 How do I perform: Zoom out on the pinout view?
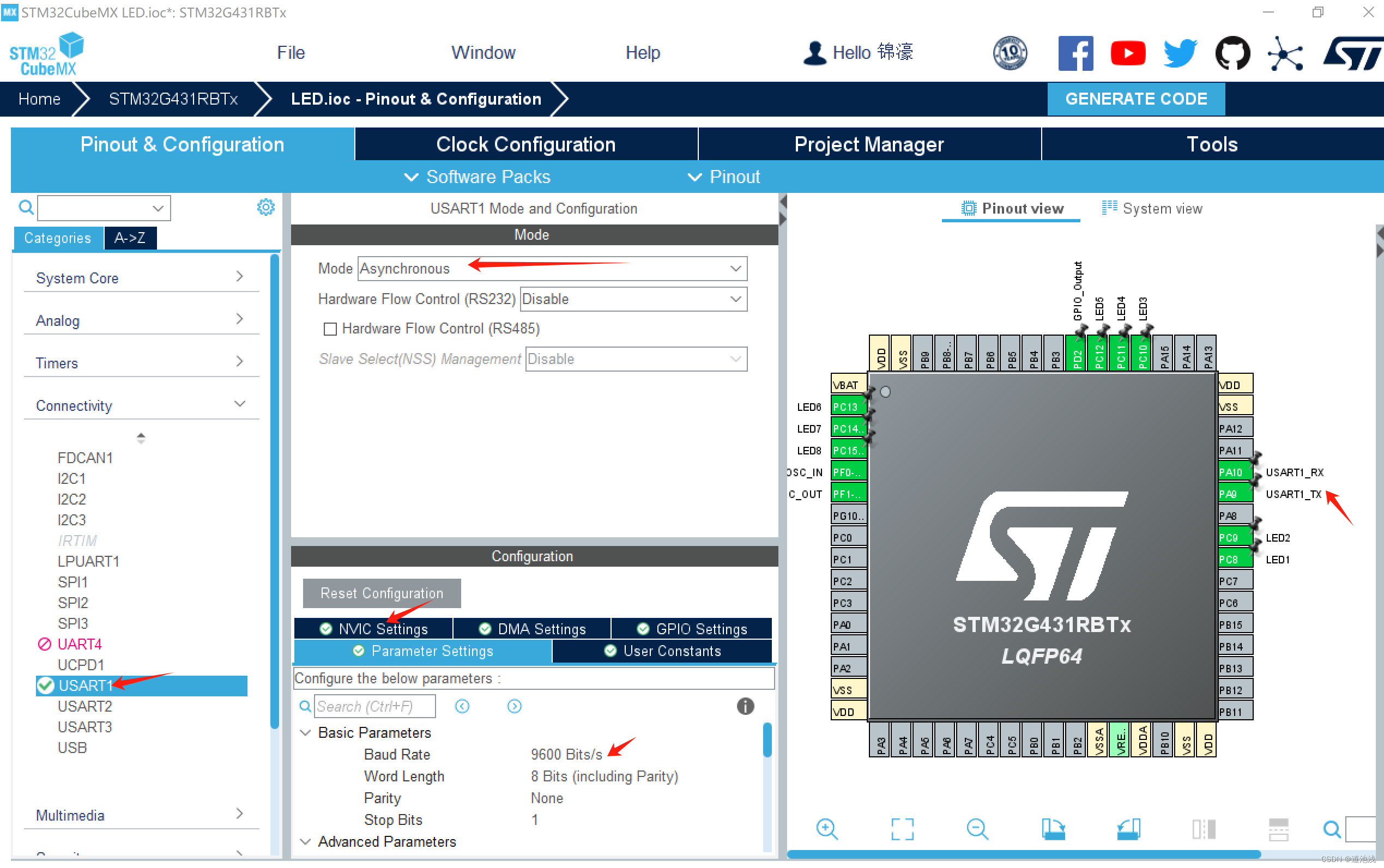(977, 828)
